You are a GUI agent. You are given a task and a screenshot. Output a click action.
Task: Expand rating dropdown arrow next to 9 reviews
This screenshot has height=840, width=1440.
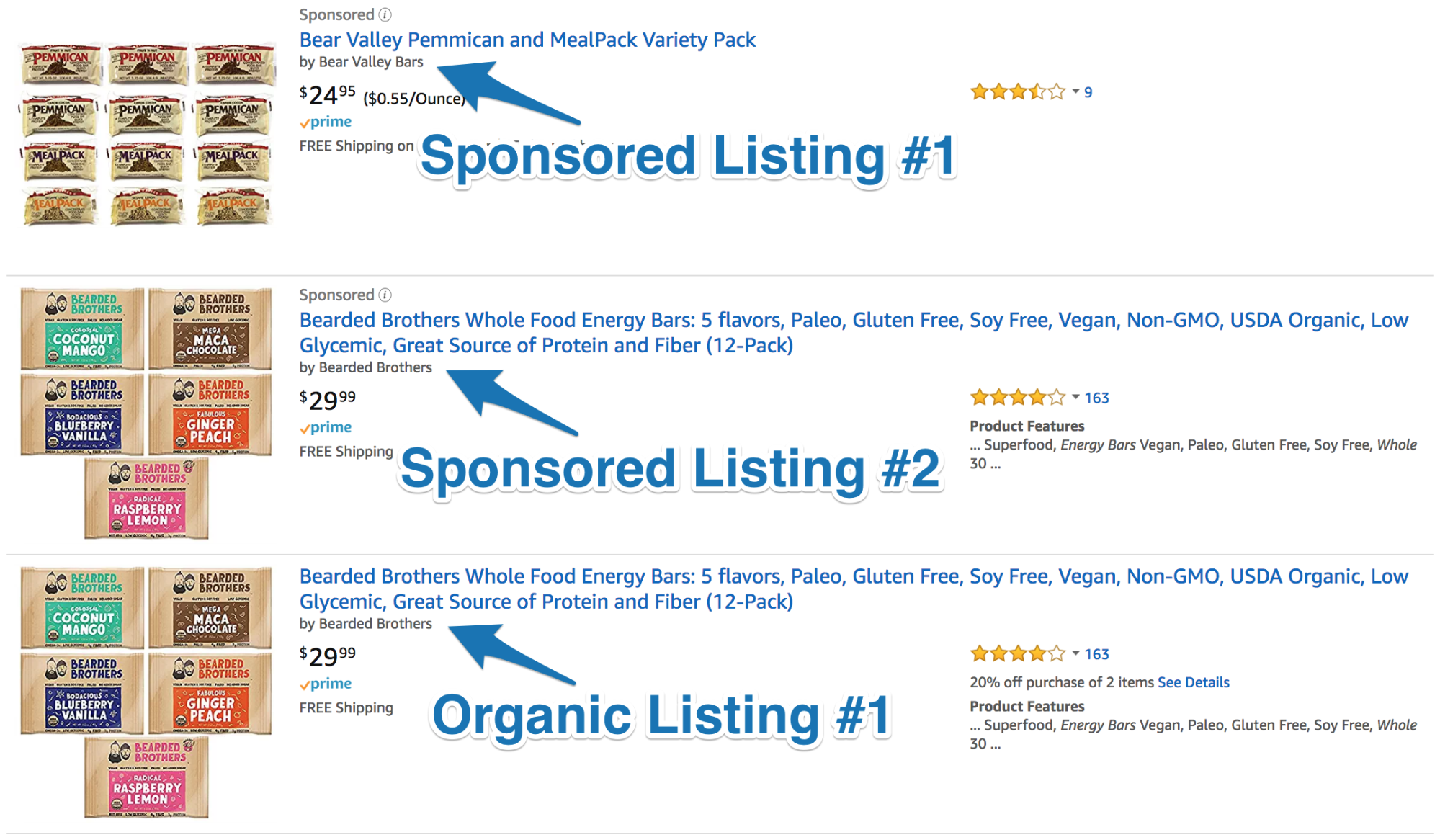(1075, 91)
